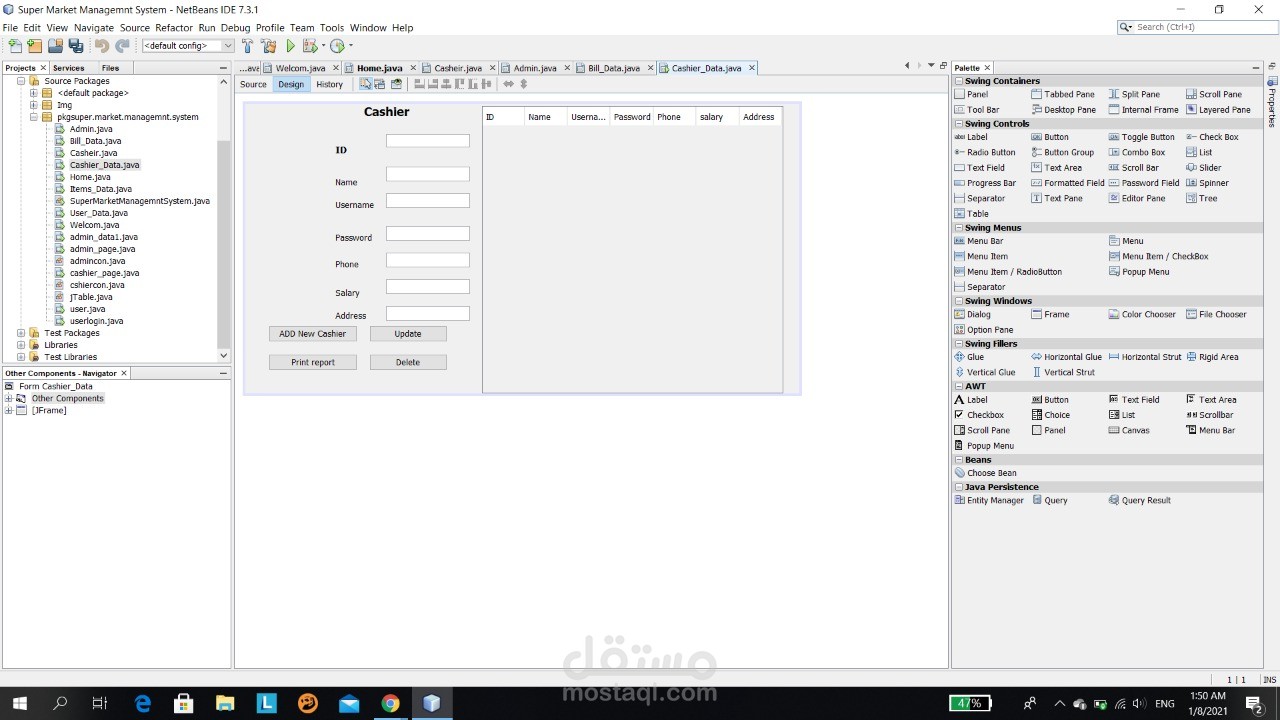Open the Edge browser in taskbar
This screenshot has height=720, width=1280.
pos(143,703)
